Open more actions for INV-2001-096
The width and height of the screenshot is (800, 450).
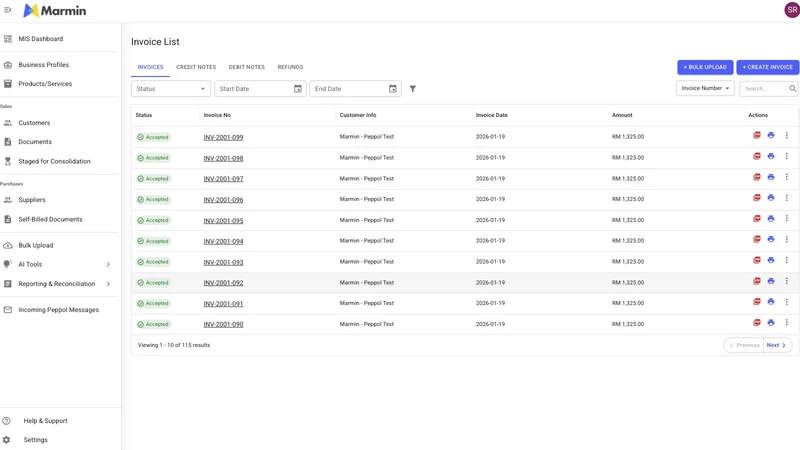coord(787,197)
